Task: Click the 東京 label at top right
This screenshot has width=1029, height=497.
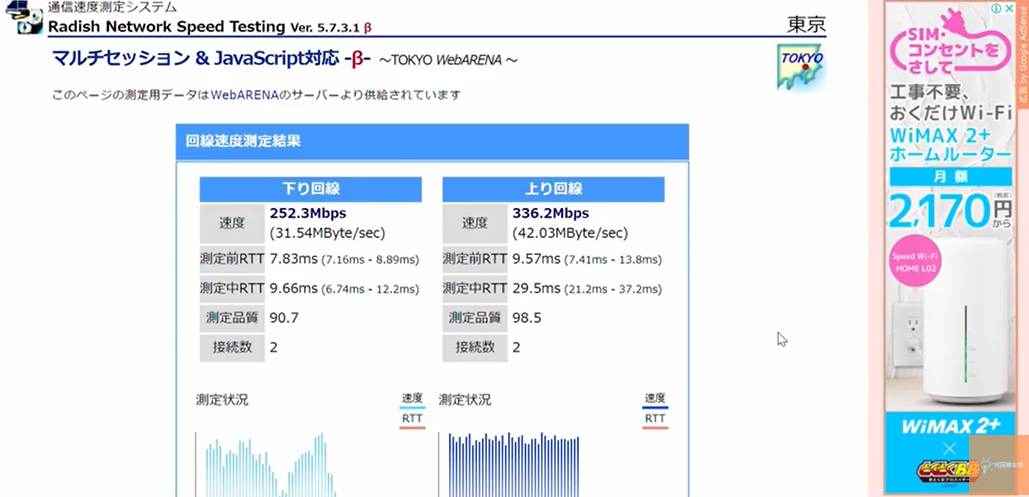Action: [x=807, y=24]
